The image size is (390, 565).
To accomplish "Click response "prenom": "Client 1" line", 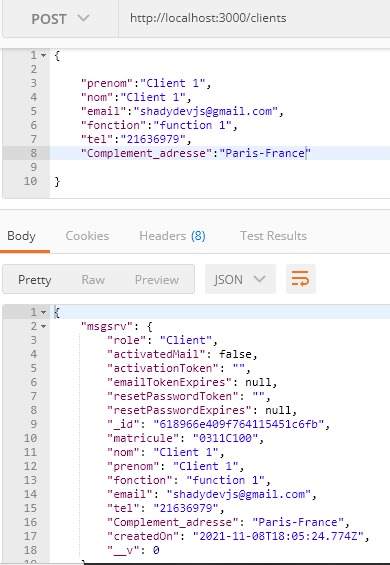I will (176, 467).
